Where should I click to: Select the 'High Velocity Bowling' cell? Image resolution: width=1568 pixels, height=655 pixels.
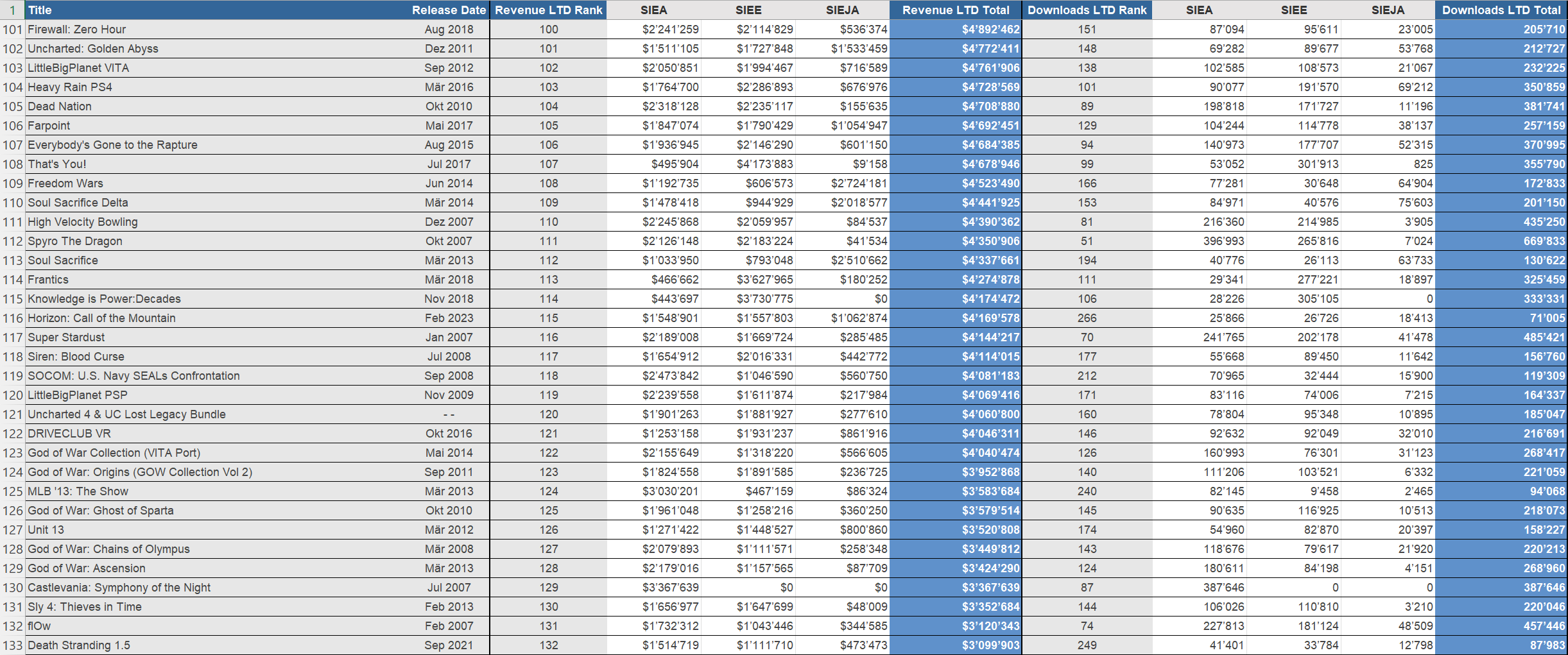point(217,222)
